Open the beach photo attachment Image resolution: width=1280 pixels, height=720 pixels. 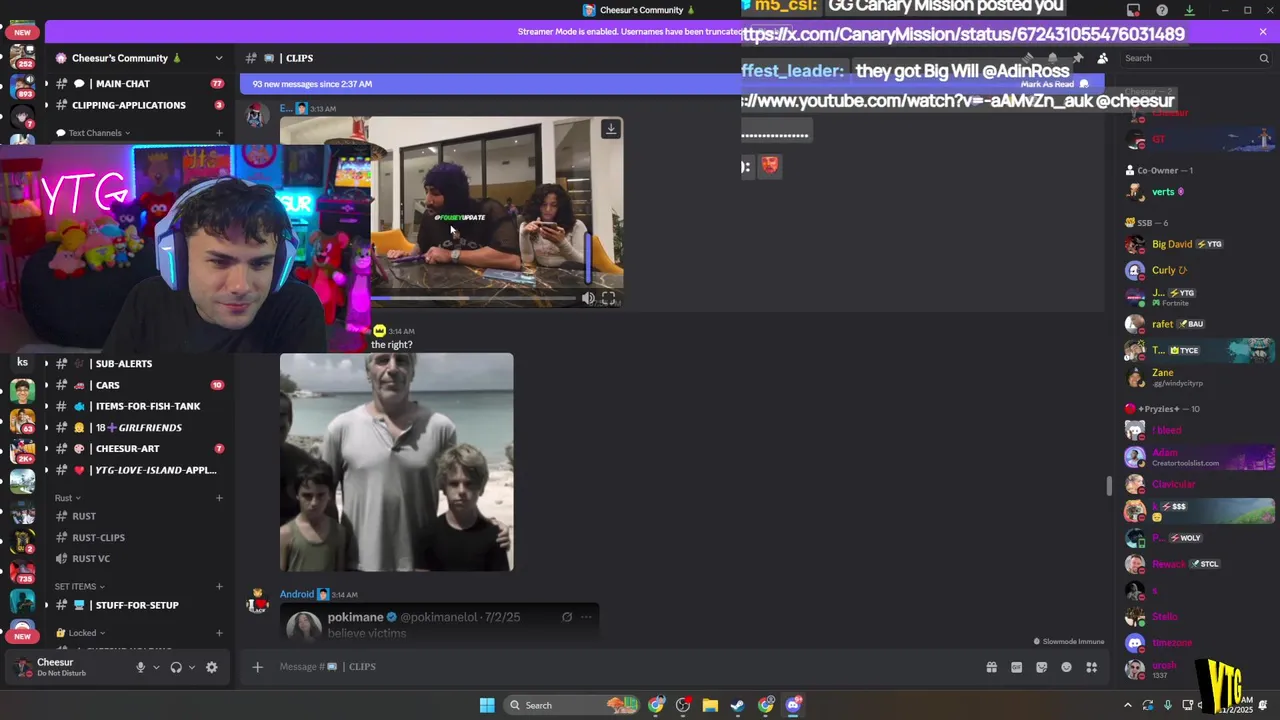pyautogui.click(x=397, y=462)
